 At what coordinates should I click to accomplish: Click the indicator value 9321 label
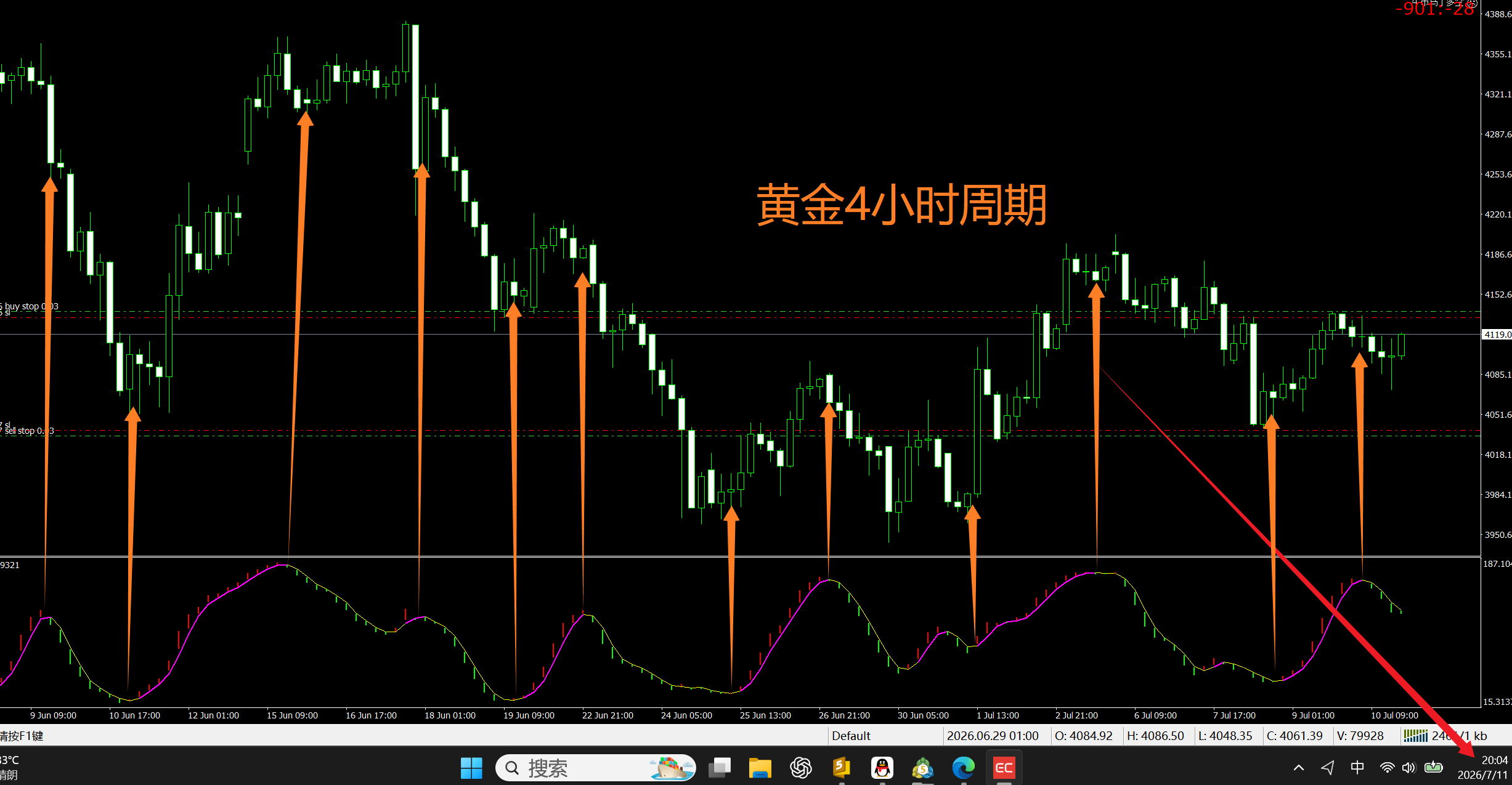(10, 565)
